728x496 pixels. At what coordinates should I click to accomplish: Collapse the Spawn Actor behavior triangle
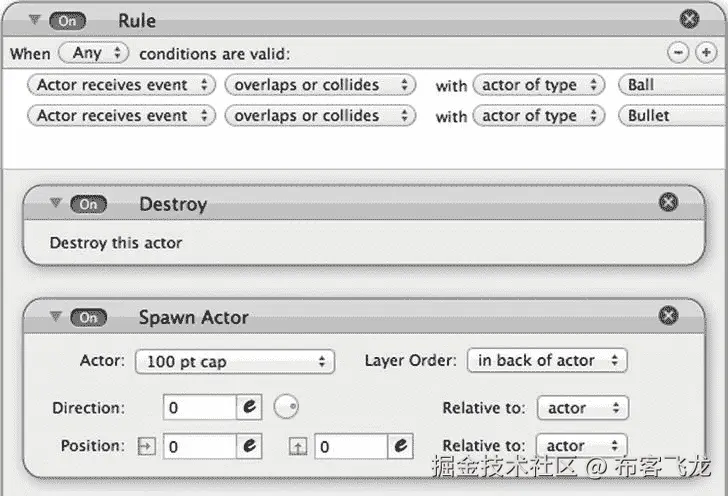(x=56, y=316)
